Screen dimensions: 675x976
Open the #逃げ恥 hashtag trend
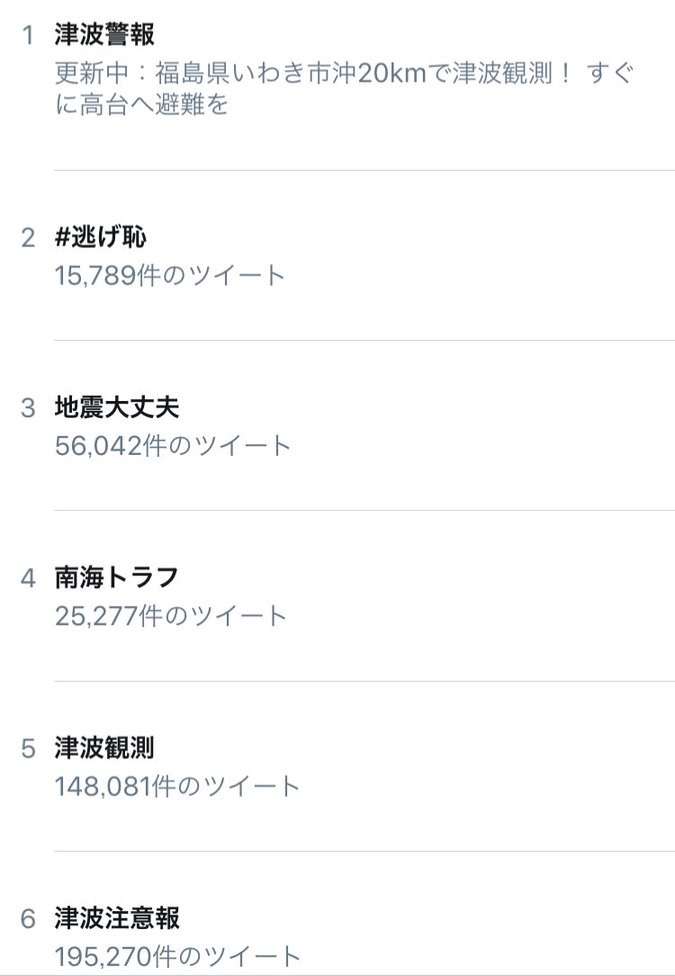pyautogui.click(x=100, y=237)
